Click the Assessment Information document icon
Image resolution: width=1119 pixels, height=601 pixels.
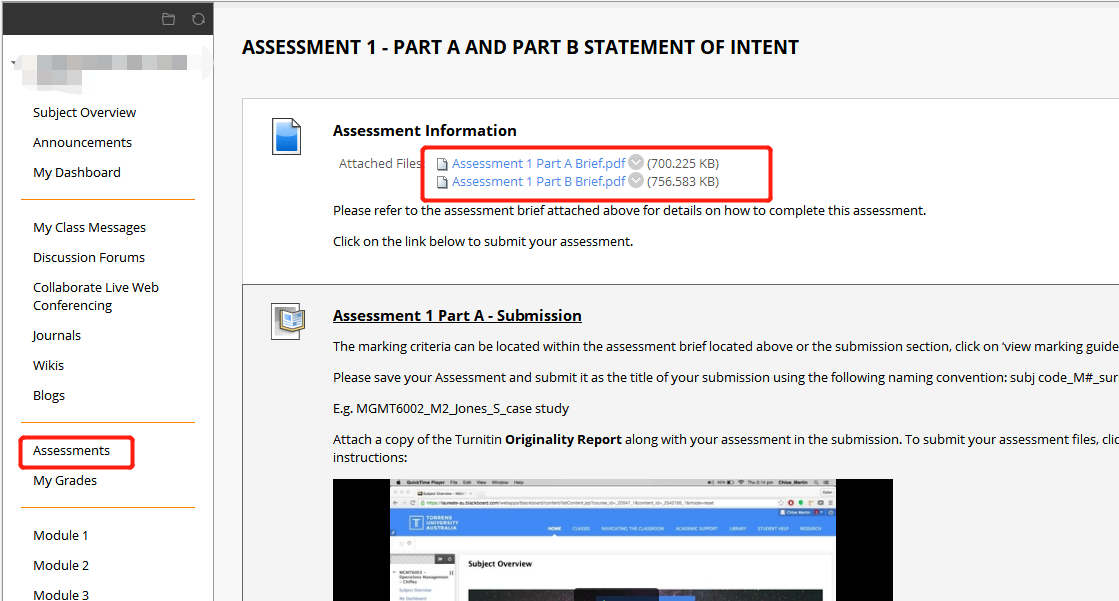click(x=286, y=136)
